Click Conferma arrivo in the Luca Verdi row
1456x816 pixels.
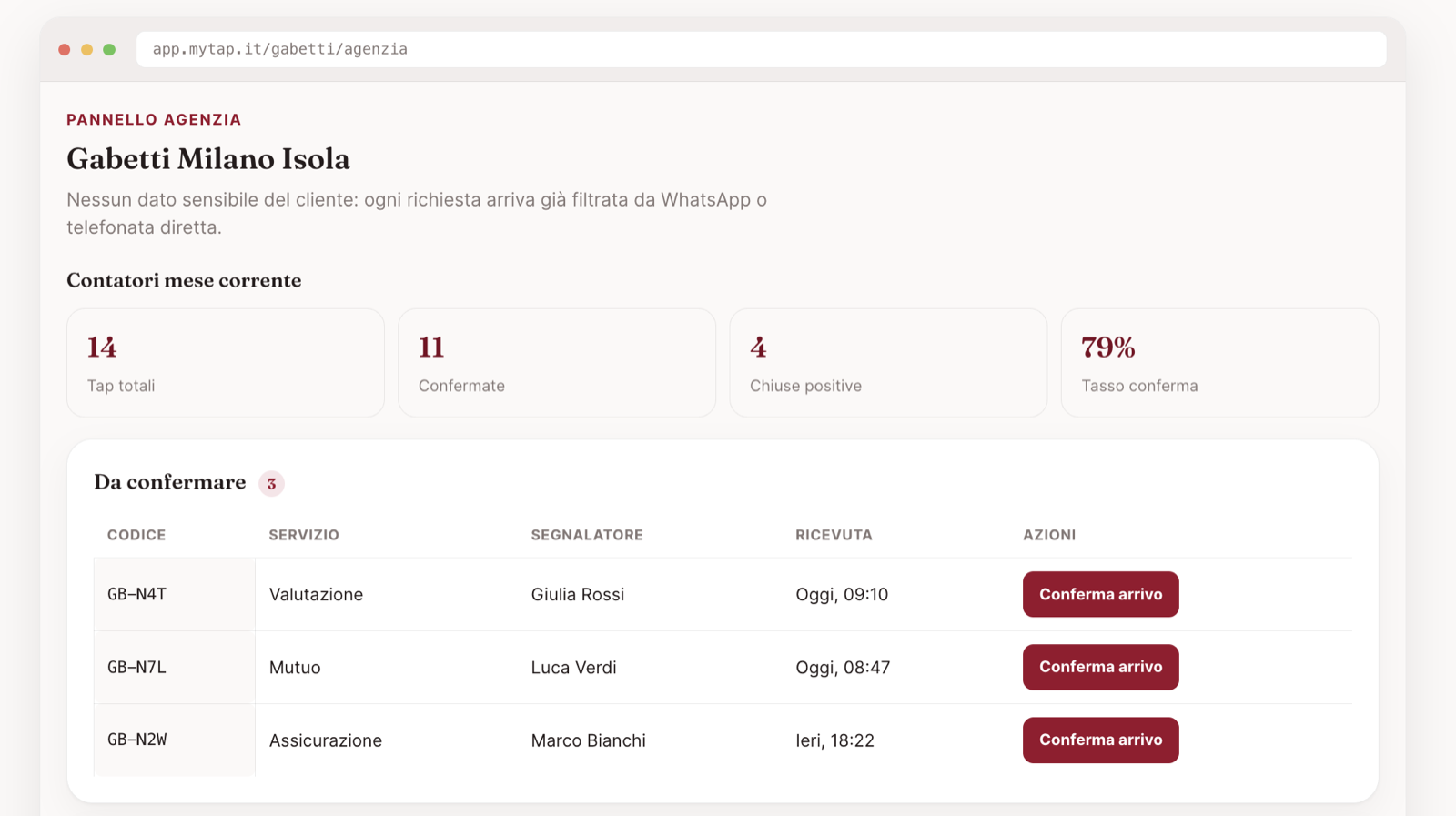coord(1100,667)
